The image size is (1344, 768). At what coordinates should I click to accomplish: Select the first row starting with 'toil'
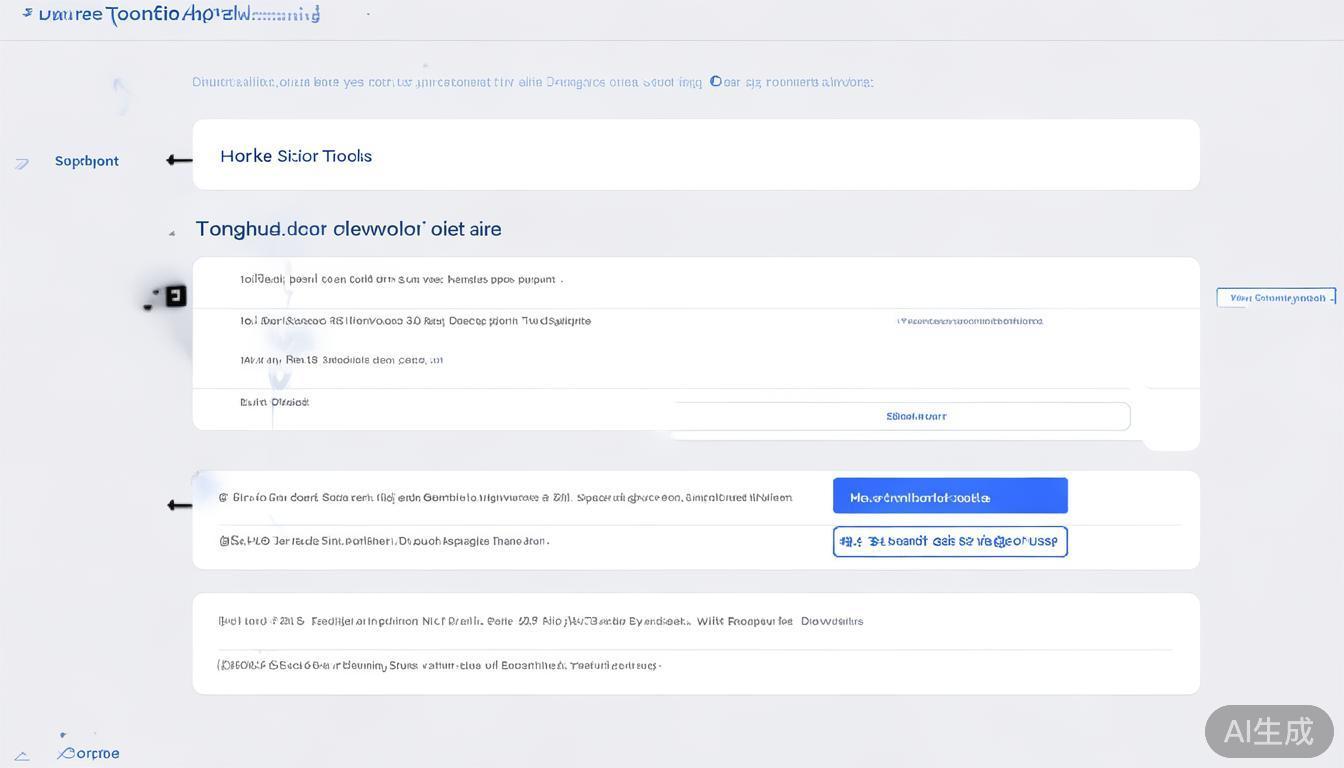tap(401, 280)
